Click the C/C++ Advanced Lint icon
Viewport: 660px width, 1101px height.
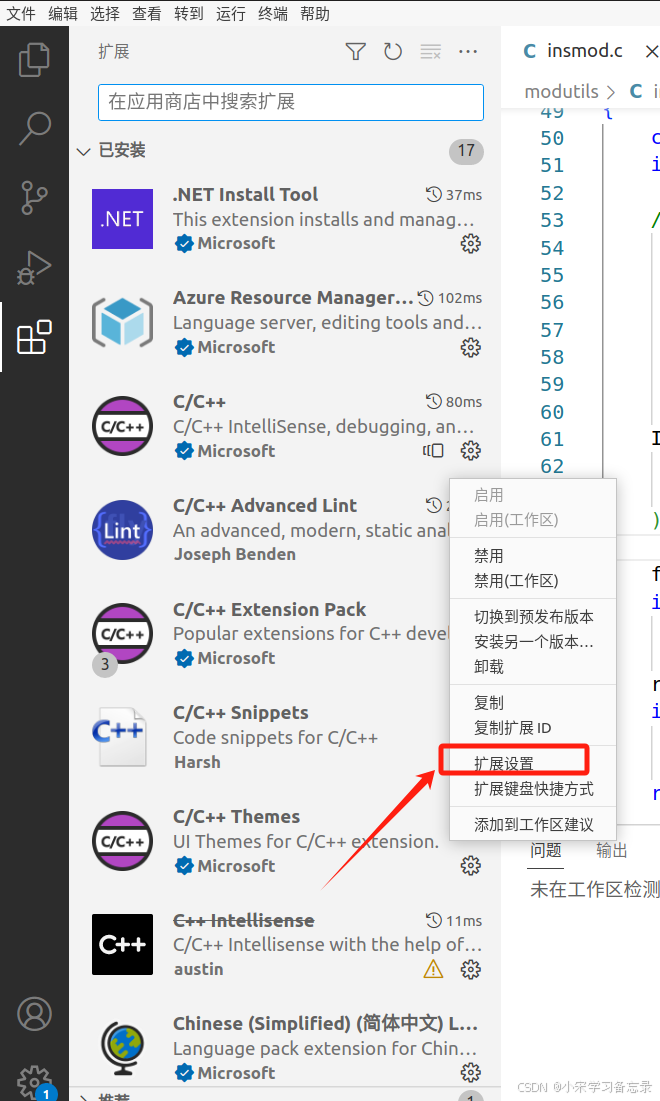tap(122, 530)
